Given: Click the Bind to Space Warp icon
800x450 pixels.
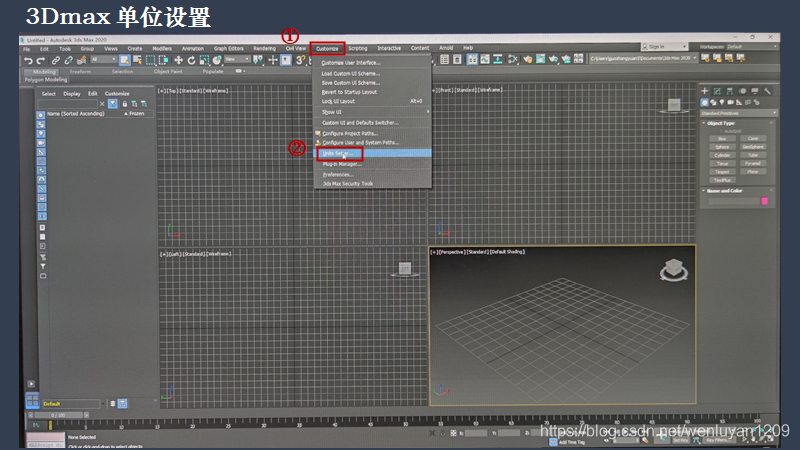Looking at the screenshot, I should point(81,61).
